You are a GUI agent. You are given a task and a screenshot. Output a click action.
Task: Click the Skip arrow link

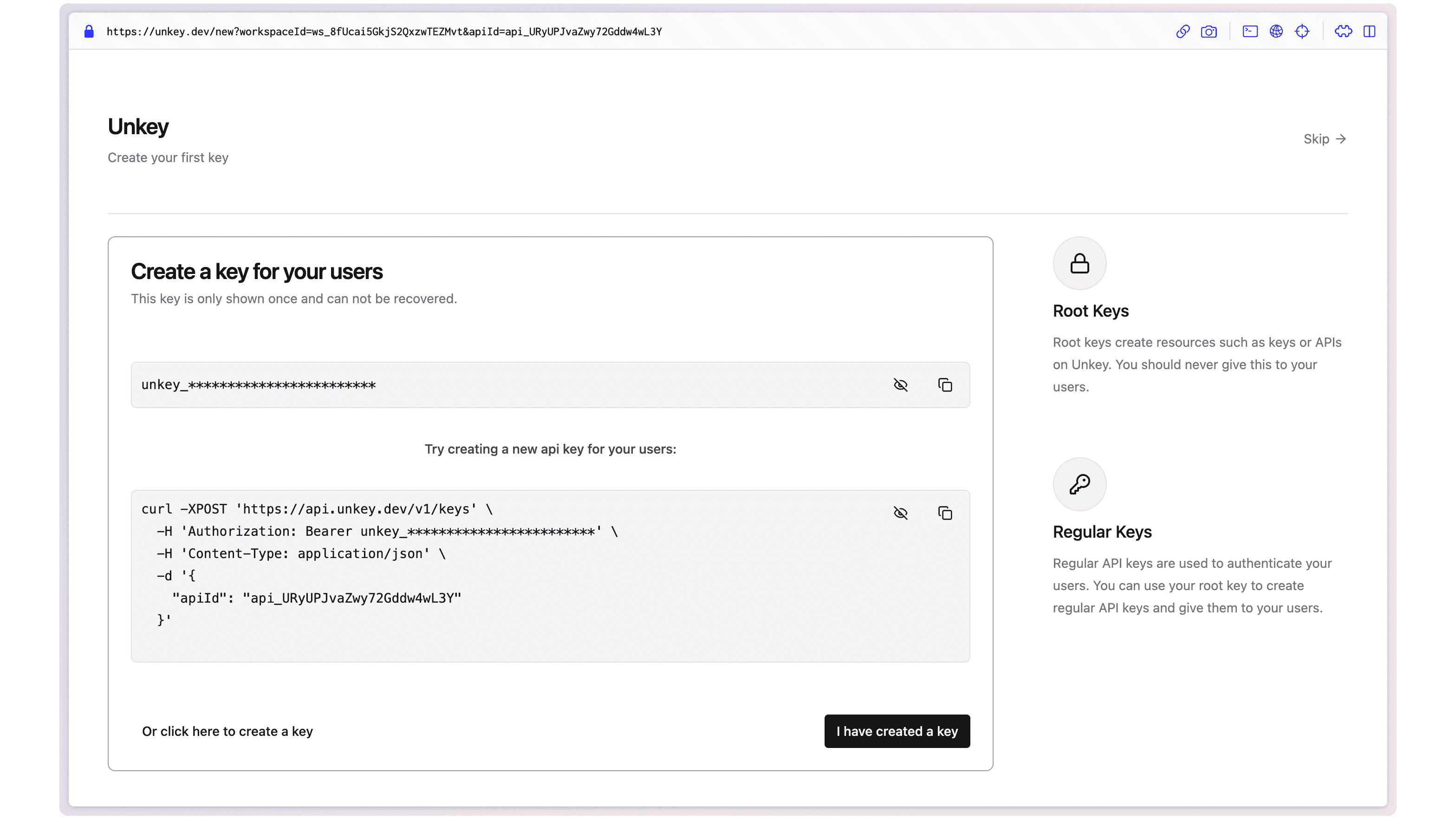point(1326,139)
